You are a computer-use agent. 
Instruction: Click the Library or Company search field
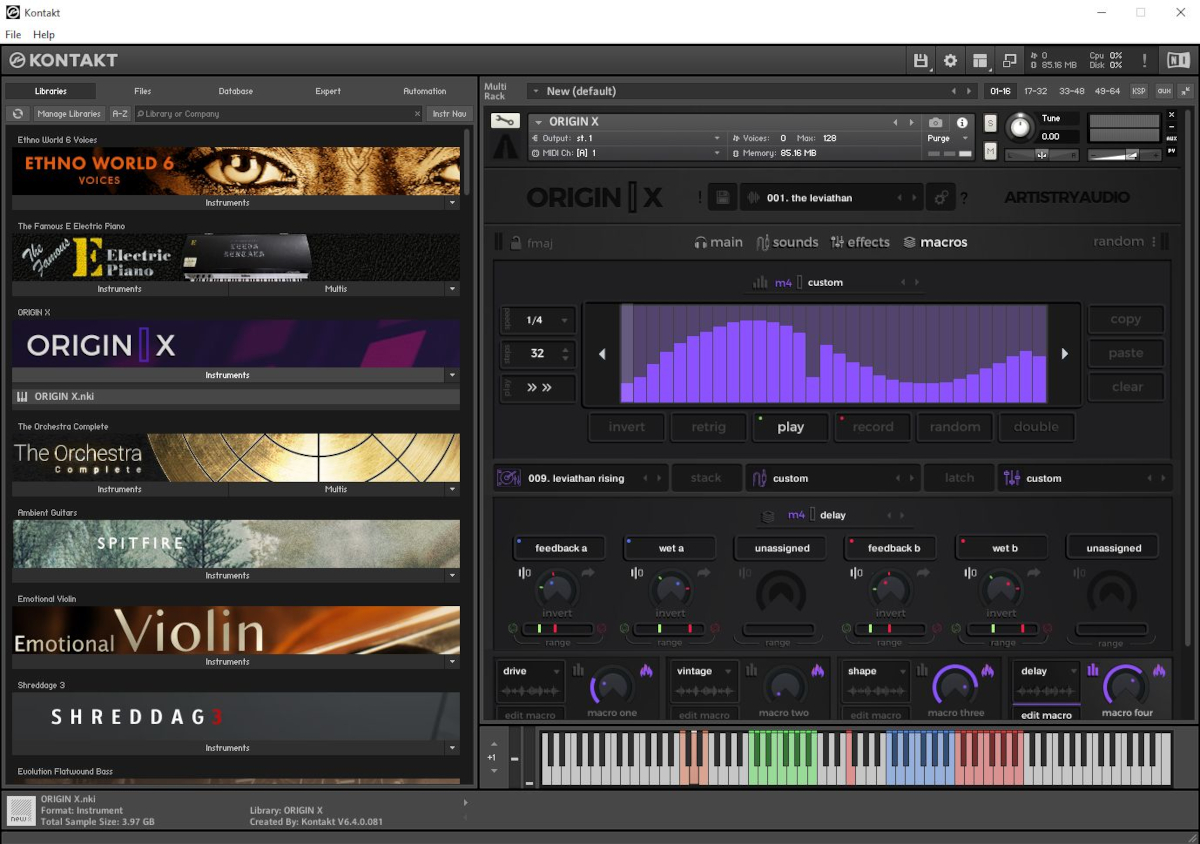pos(277,114)
